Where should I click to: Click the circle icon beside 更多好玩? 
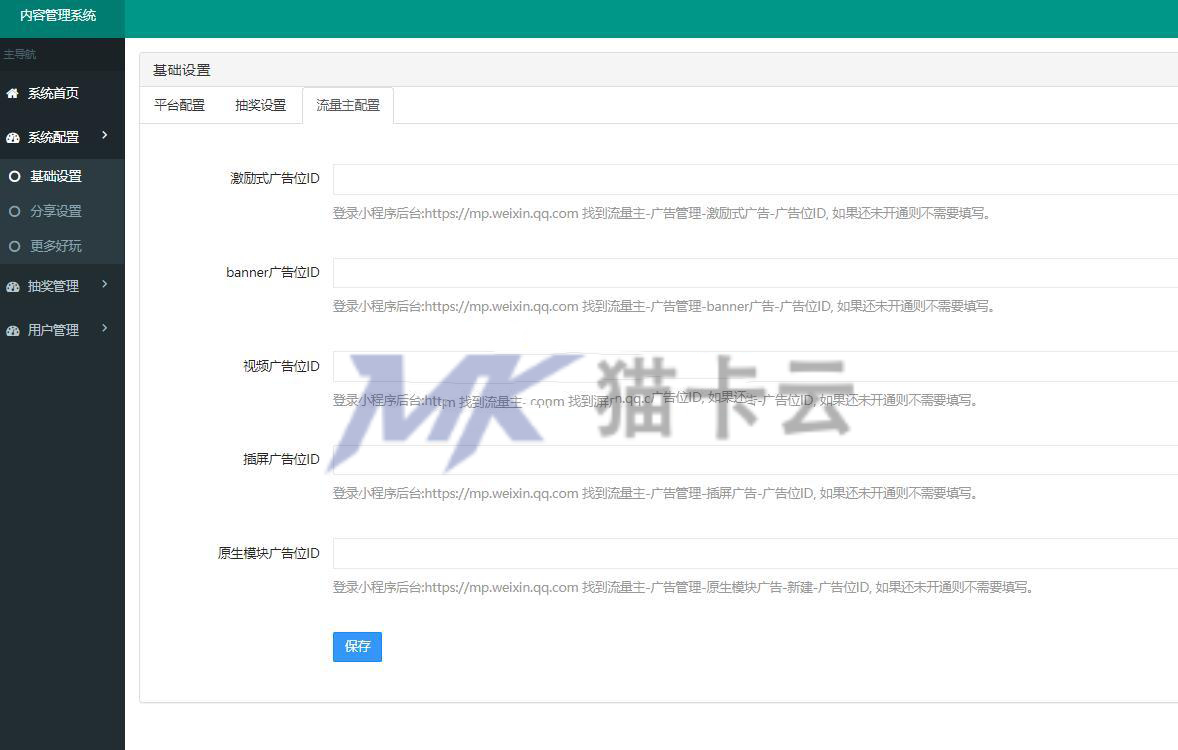(14, 246)
